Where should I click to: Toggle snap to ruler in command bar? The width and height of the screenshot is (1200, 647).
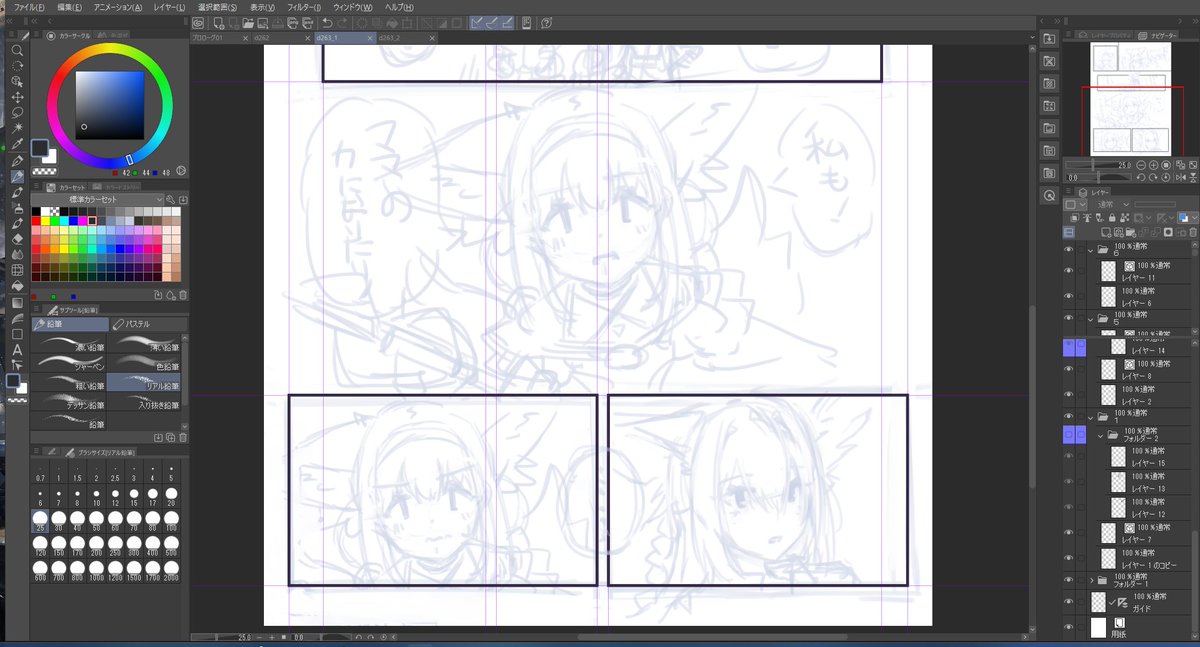tap(479, 23)
